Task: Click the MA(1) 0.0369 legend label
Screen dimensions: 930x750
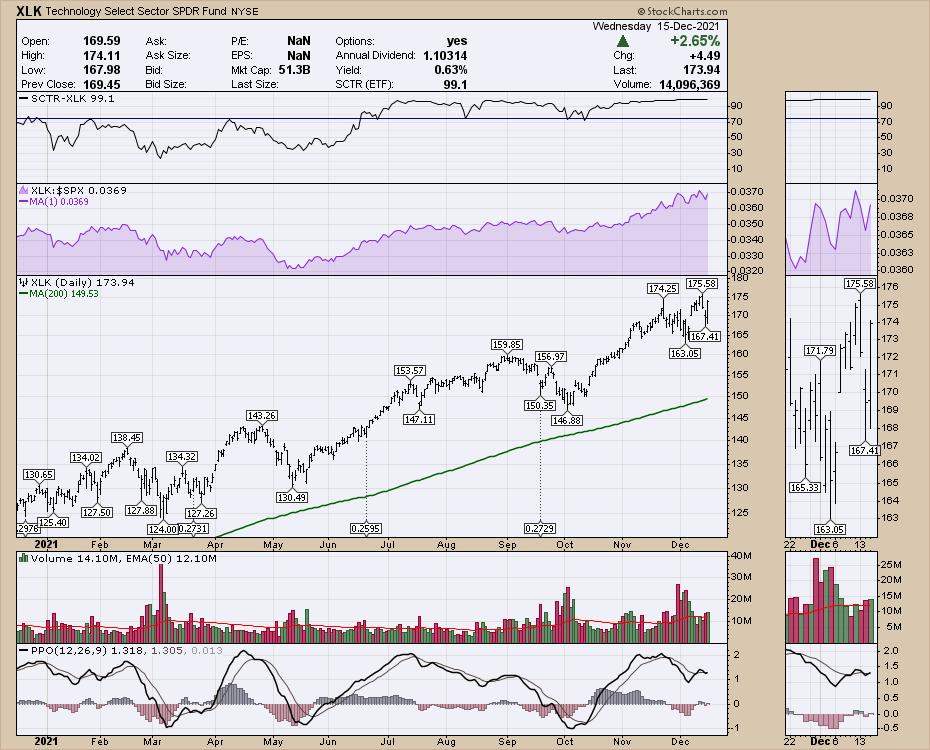Action: 59,202
